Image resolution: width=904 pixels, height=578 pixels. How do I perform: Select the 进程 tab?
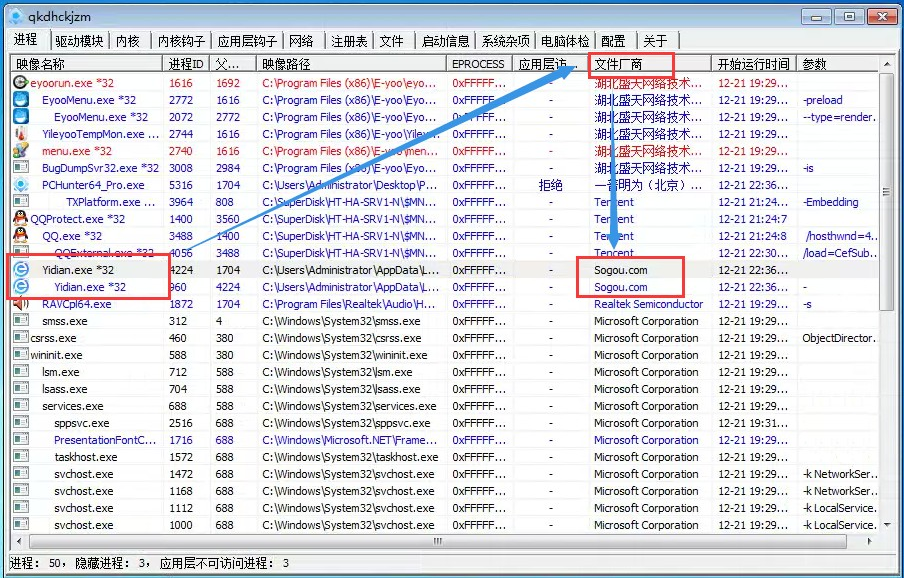tap(26, 39)
